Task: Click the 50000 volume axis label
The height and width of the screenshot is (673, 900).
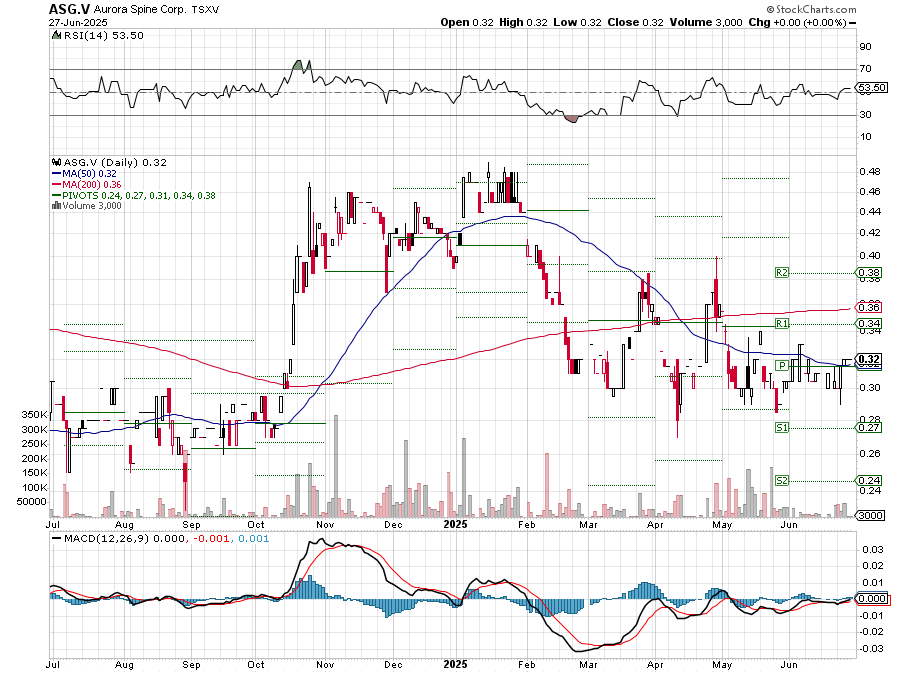Action: click(32, 501)
